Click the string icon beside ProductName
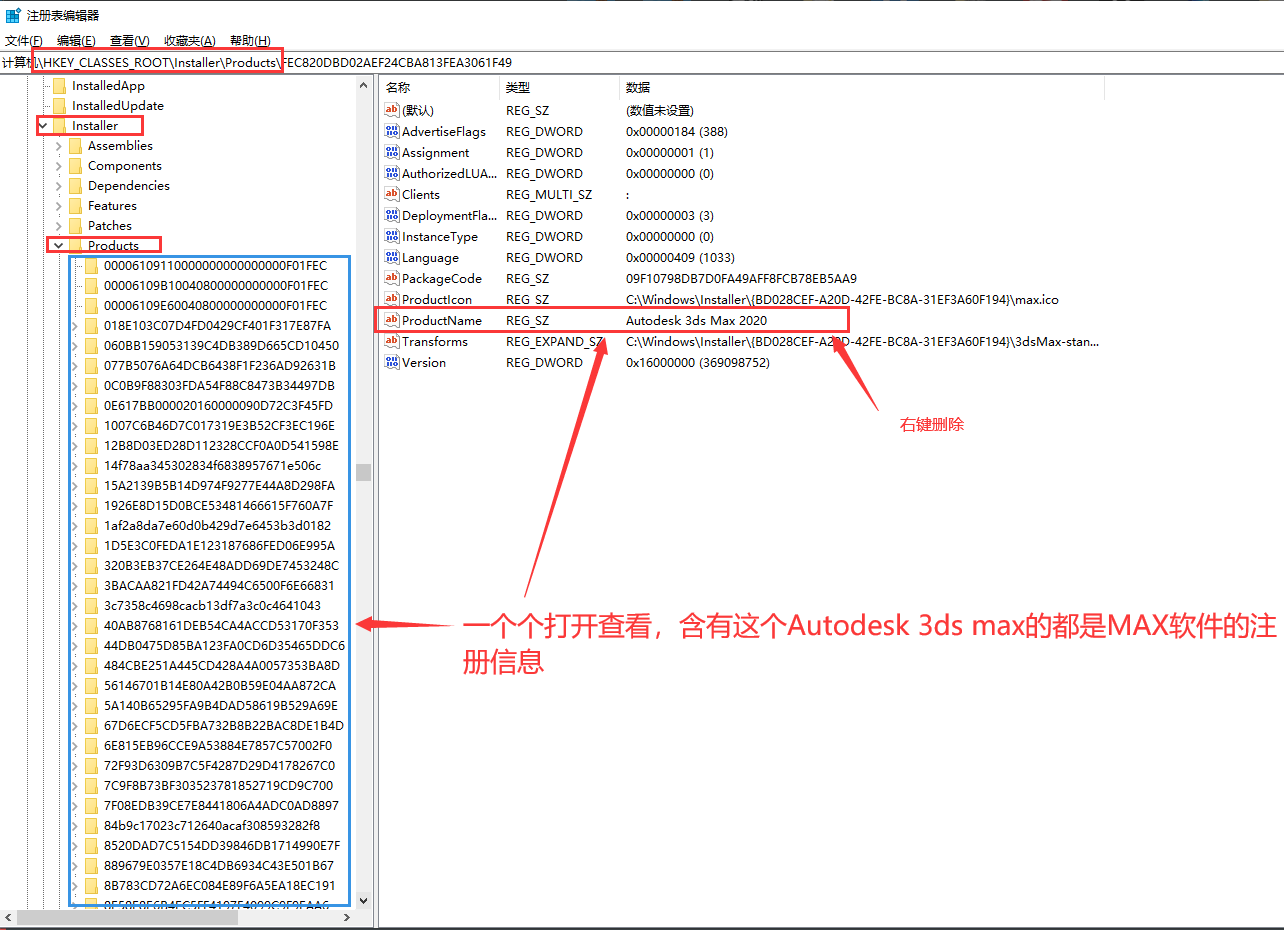This screenshot has height=930, width=1284. tap(392, 320)
